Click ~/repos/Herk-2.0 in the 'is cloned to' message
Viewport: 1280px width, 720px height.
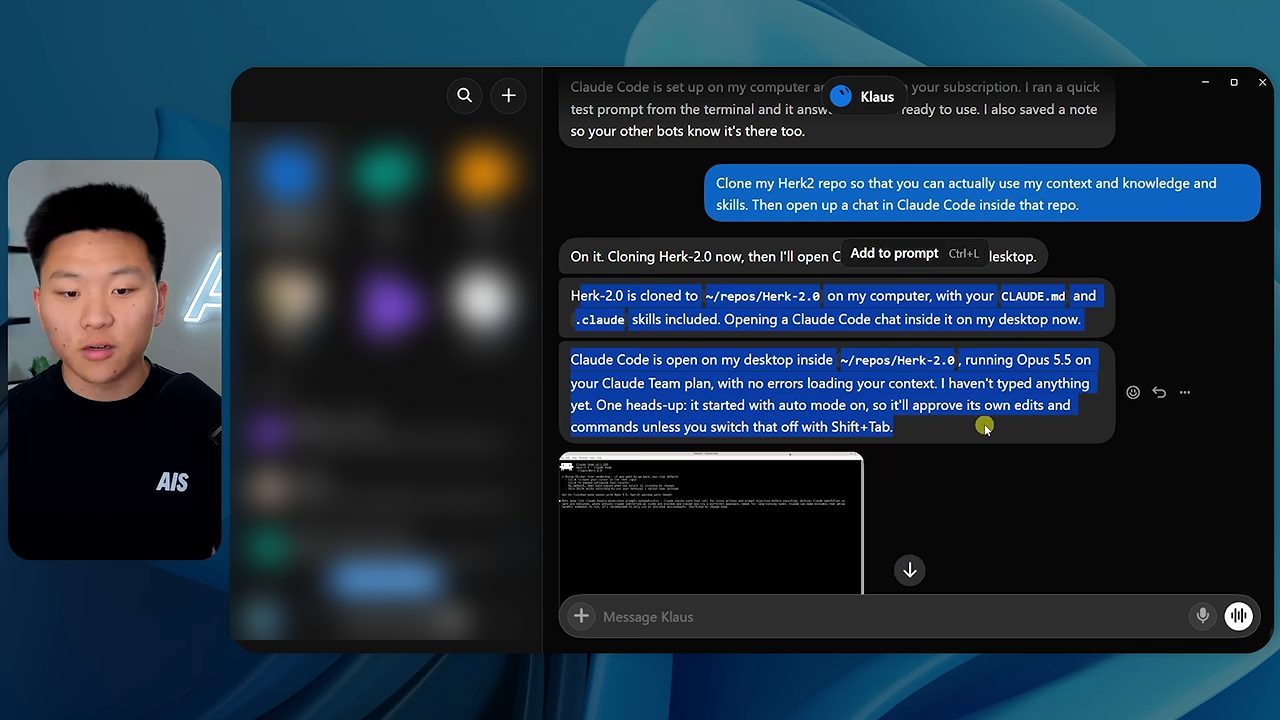[x=762, y=296]
